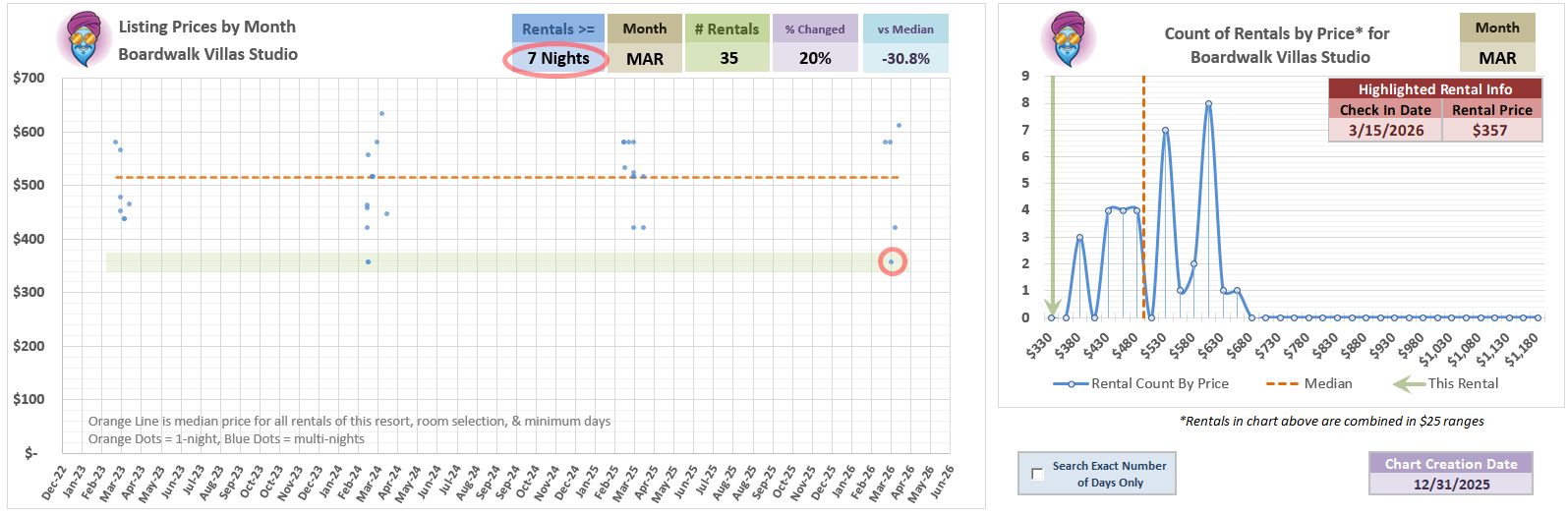Screen dimensions: 1568x515
Task: Click the green This Rental arrow in legend
Action: (x=1408, y=384)
